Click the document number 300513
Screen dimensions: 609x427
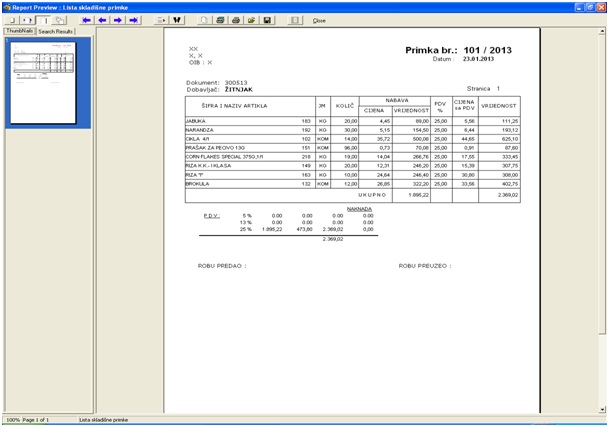pos(236,82)
